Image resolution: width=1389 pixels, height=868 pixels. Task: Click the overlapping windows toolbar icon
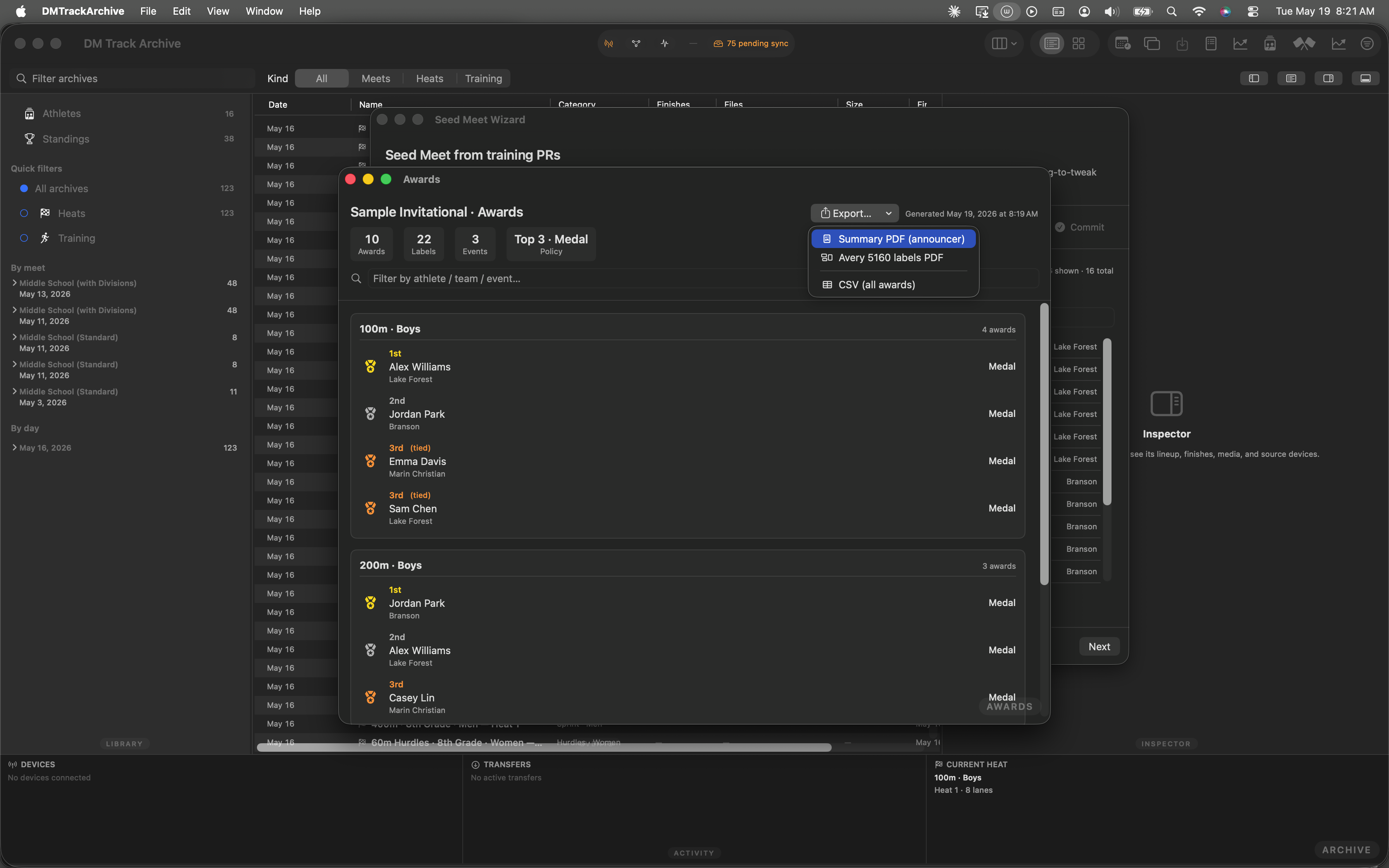coord(1152,44)
